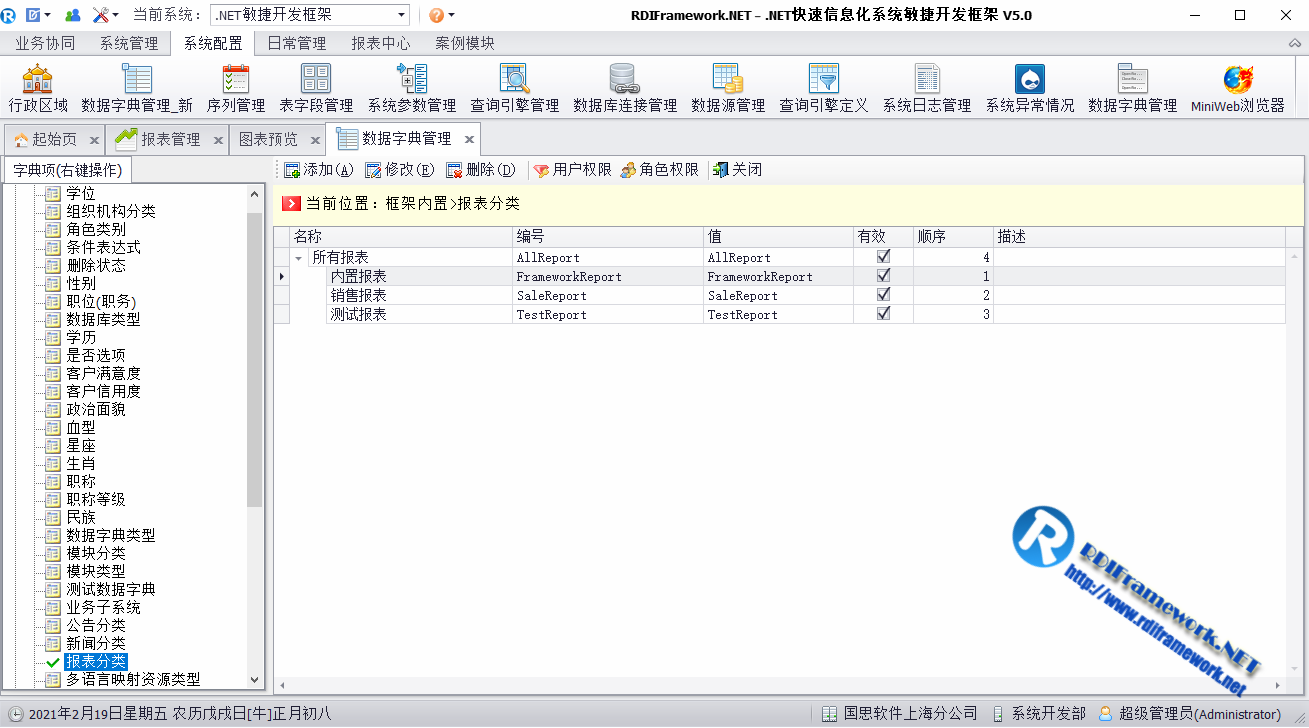Toggle 有效 checkbox for SaleReport row
1309x728 pixels.
click(883, 295)
